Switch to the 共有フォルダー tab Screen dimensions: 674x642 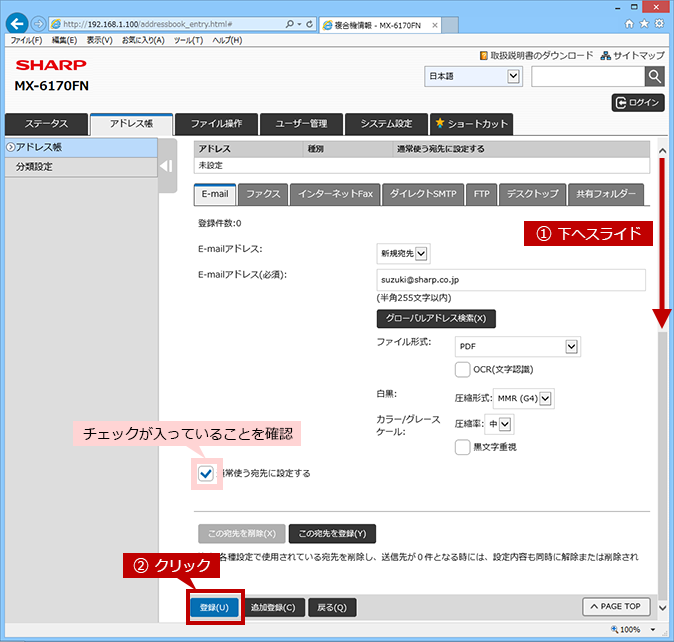pos(606,194)
